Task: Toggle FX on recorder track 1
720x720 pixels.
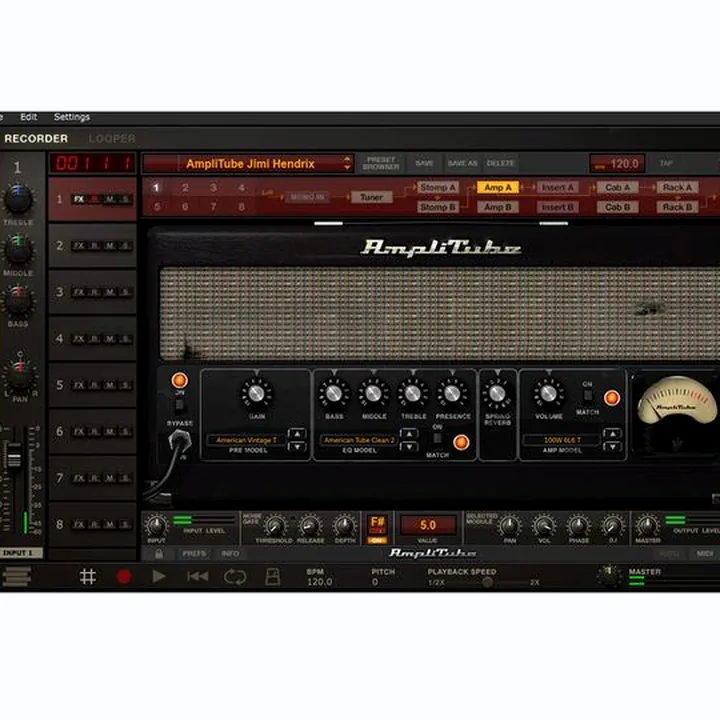Action: point(79,199)
